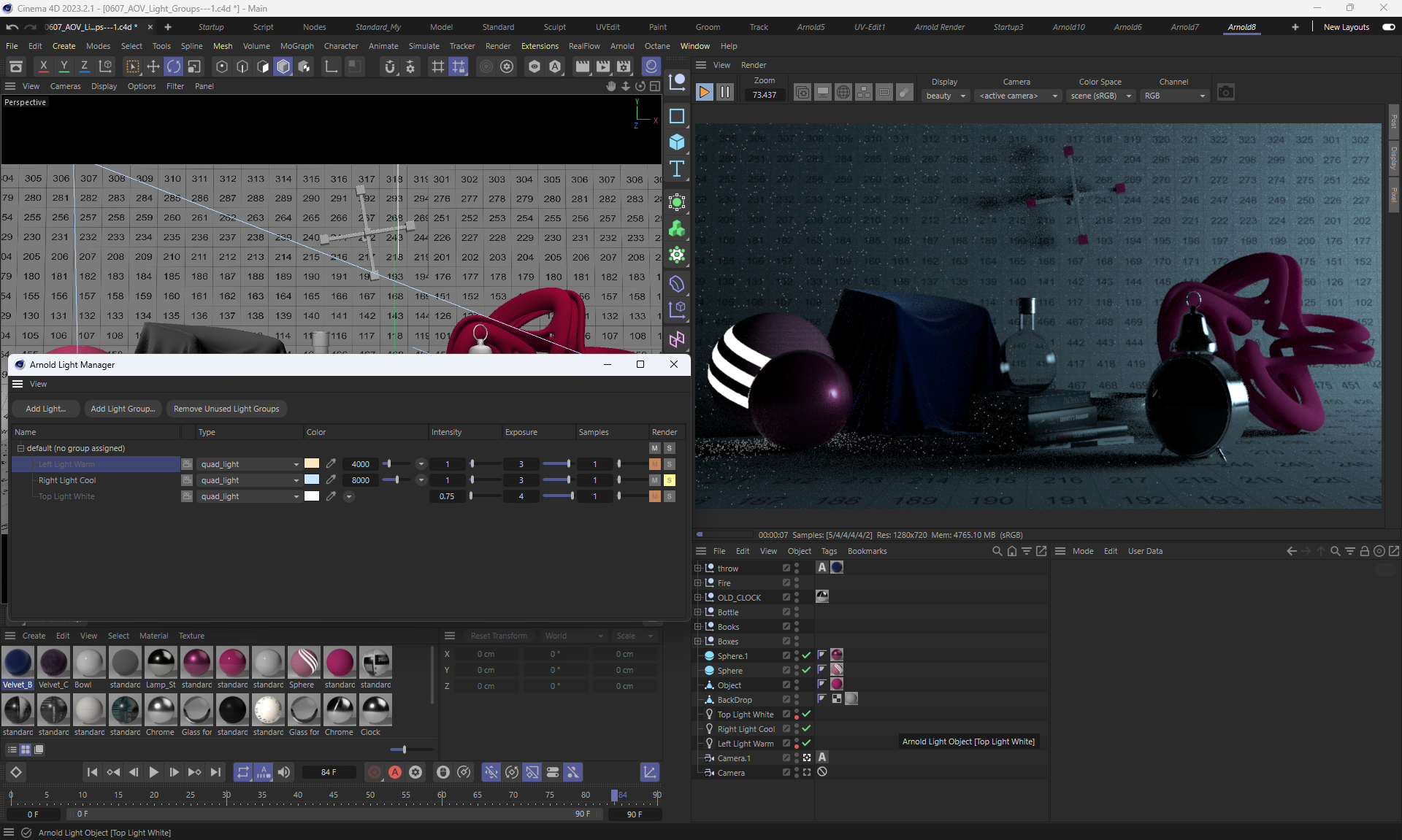1402x840 pixels.
Task: Click the Arnold IPR play render button
Action: coord(704,93)
